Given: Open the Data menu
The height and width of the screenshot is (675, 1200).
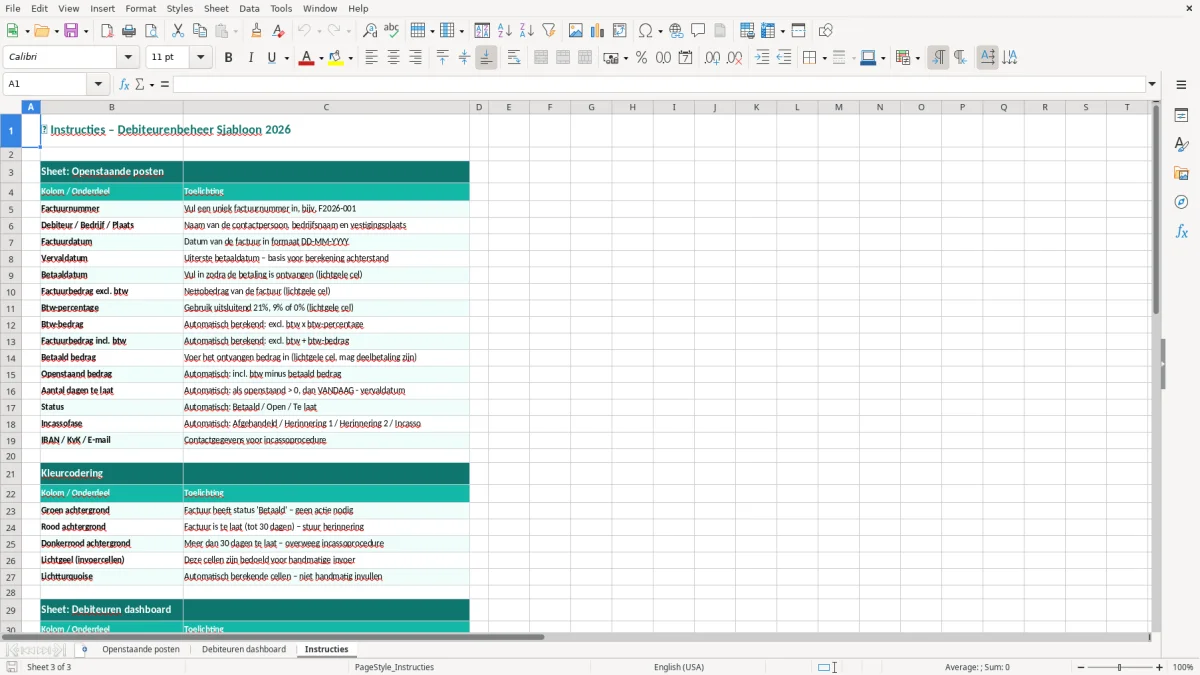Looking at the screenshot, I should tap(249, 8).
